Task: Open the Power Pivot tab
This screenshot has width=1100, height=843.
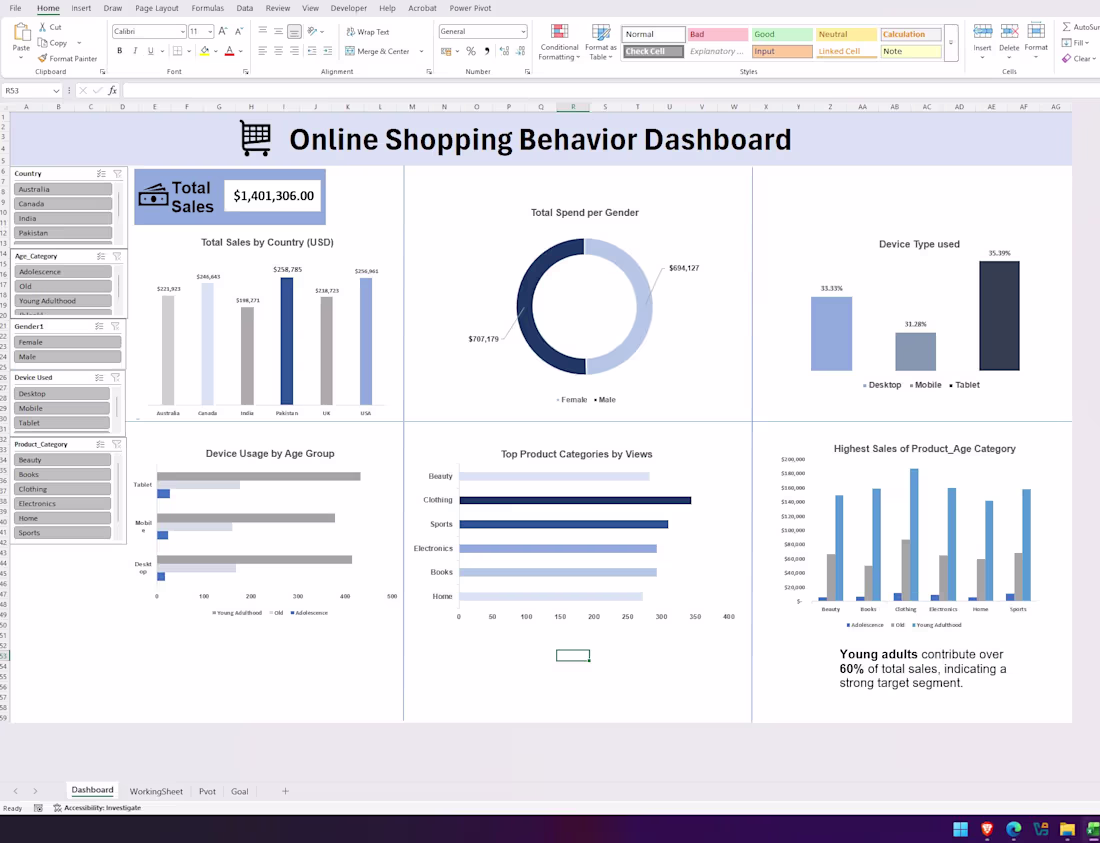Action: click(470, 8)
